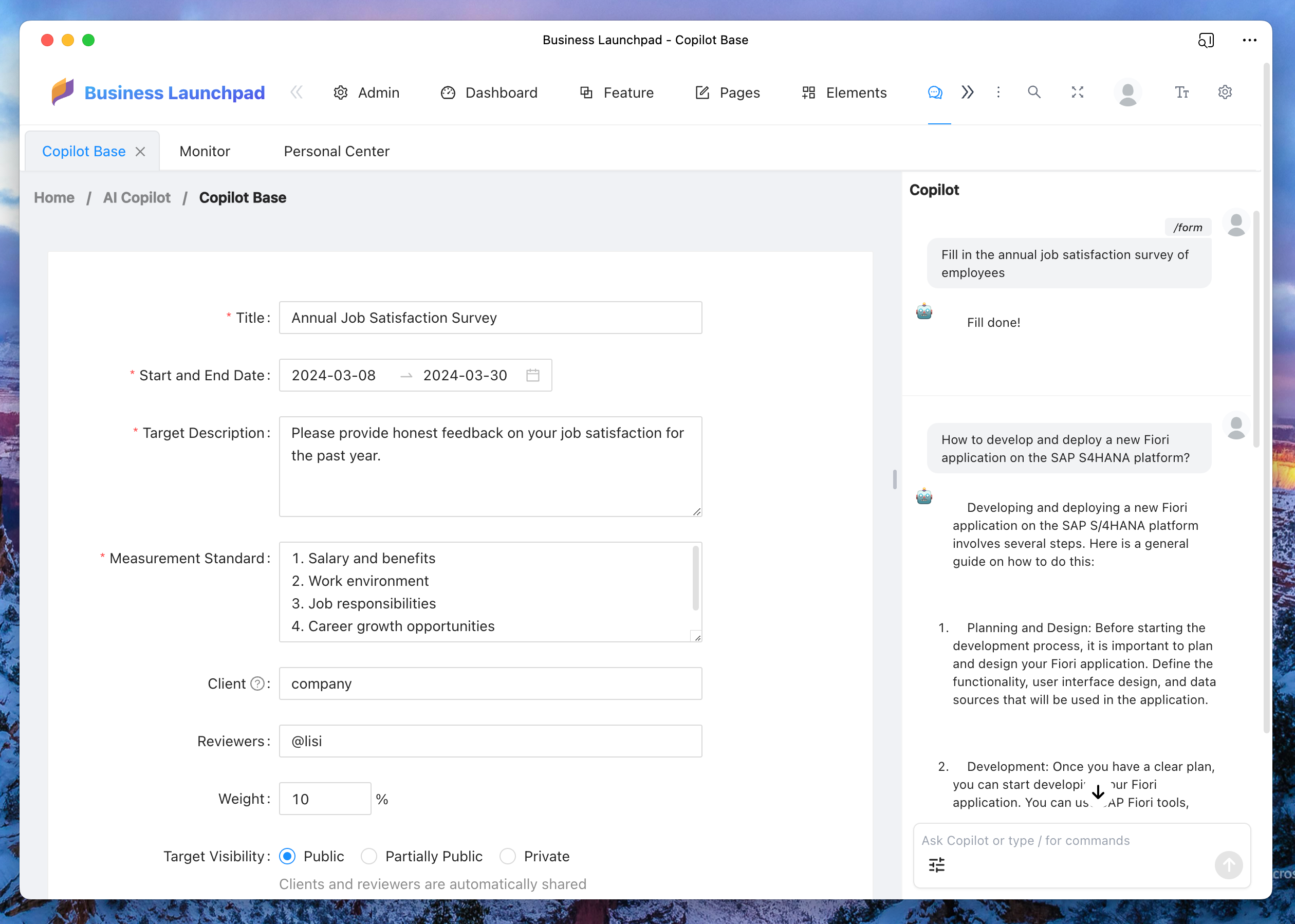Click the AI Copilot navigation icon
The height and width of the screenshot is (924, 1295).
935,92
